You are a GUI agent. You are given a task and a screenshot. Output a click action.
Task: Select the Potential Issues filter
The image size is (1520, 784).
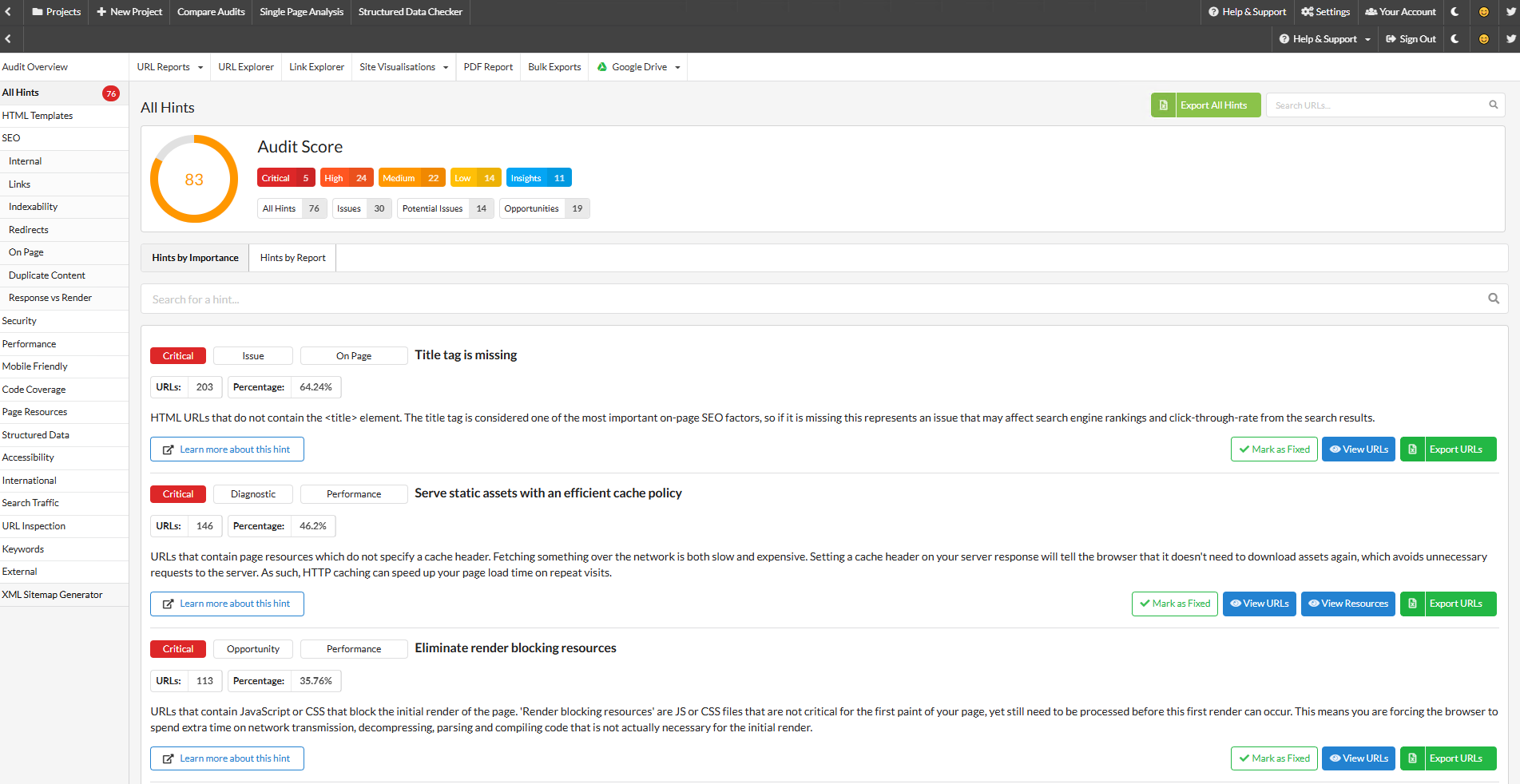[x=446, y=208]
